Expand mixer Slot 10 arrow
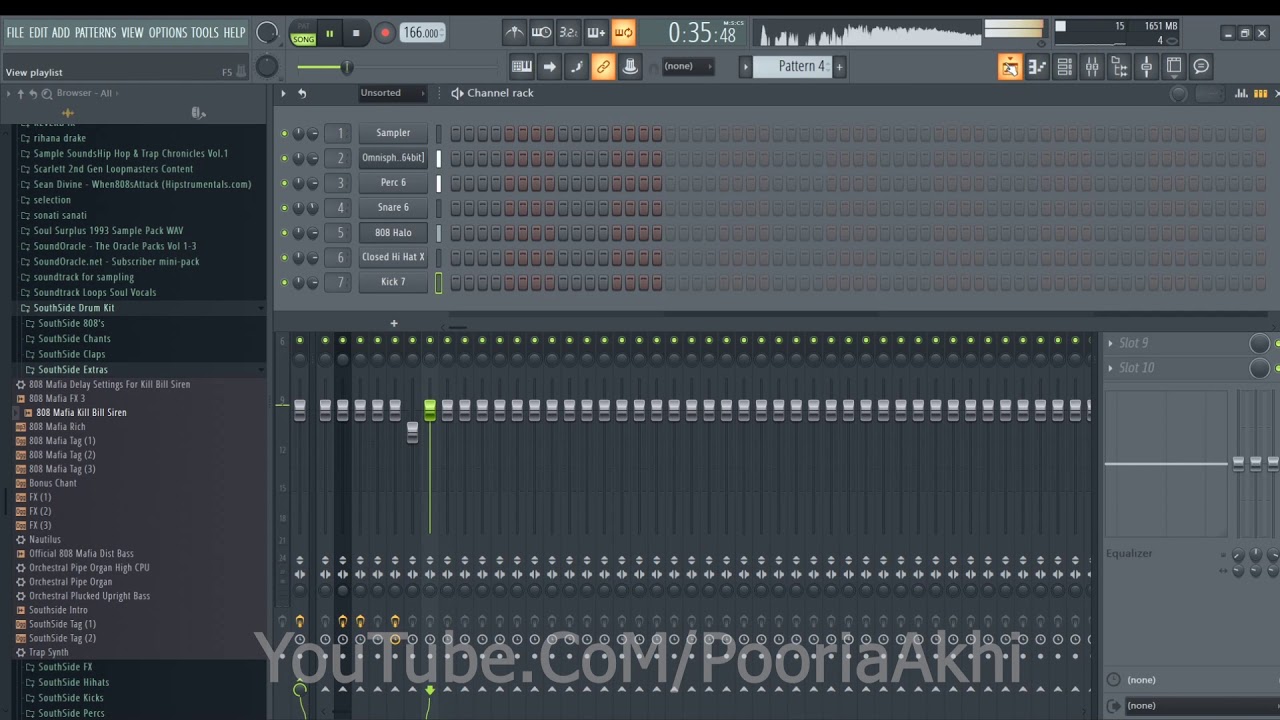1280x720 pixels. pos(1110,368)
